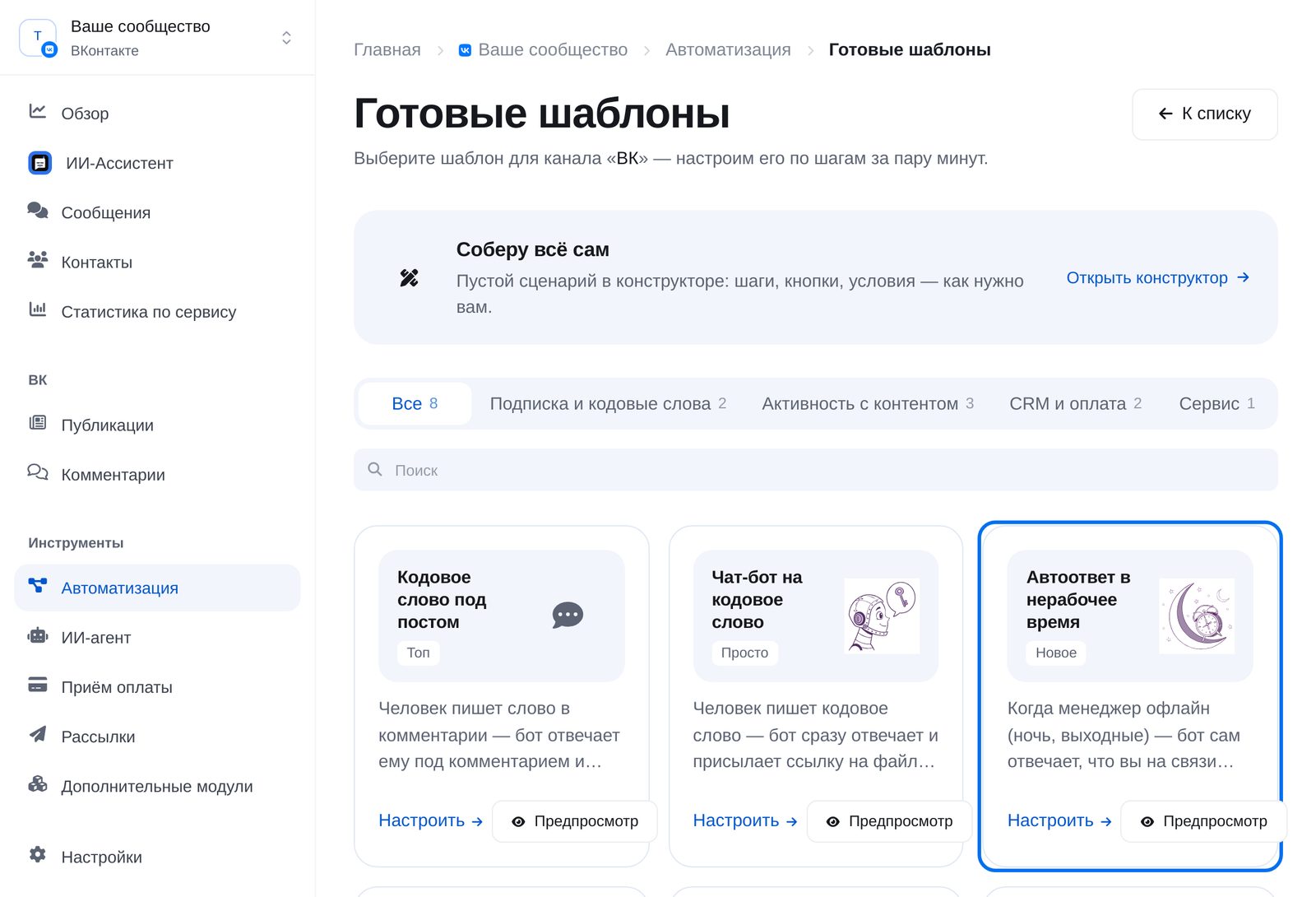Click the community avatar with VK badge
This screenshot has width=1316, height=897.
point(38,38)
